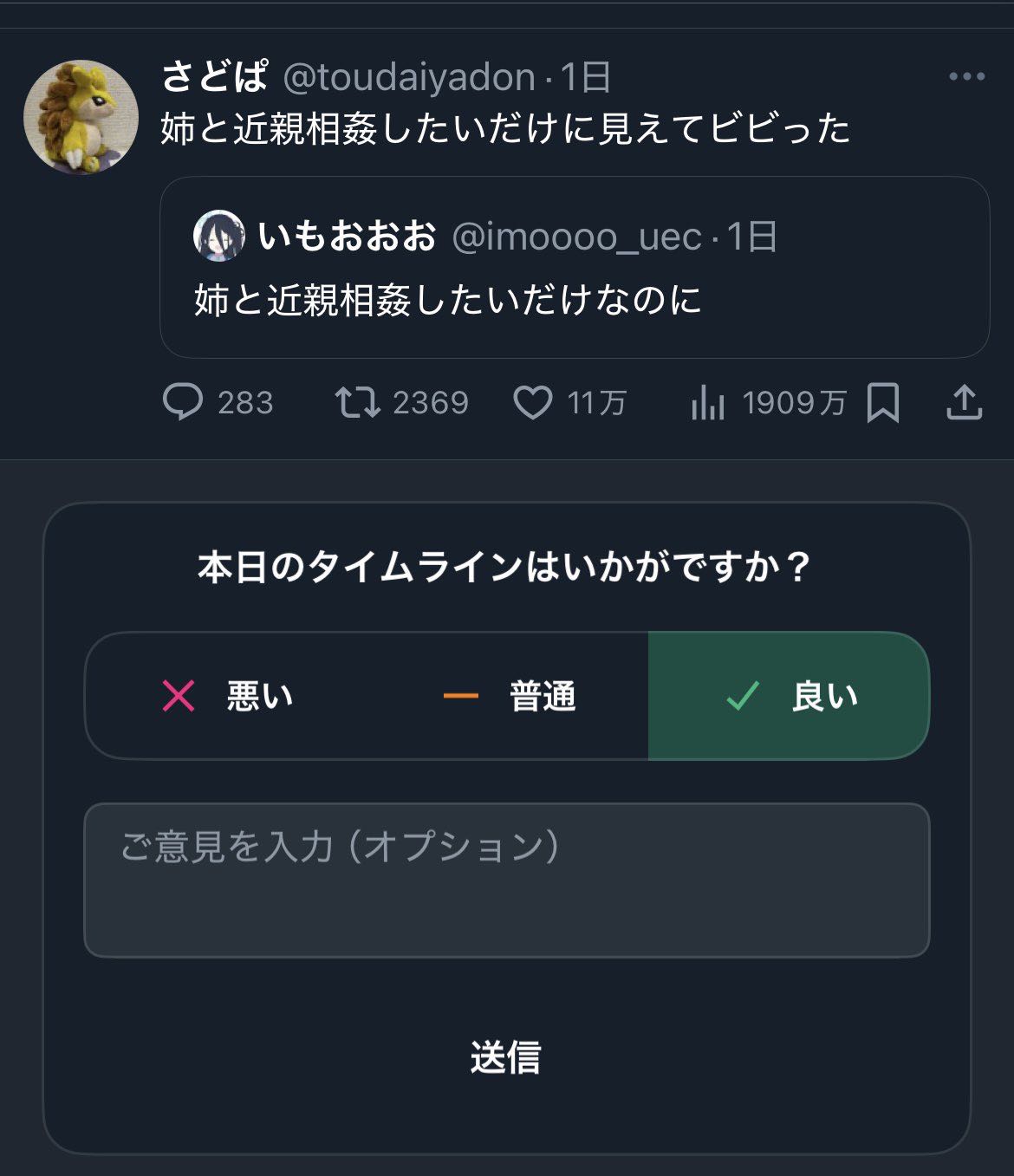Tap the retweet arrows icon

tap(357, 403)
